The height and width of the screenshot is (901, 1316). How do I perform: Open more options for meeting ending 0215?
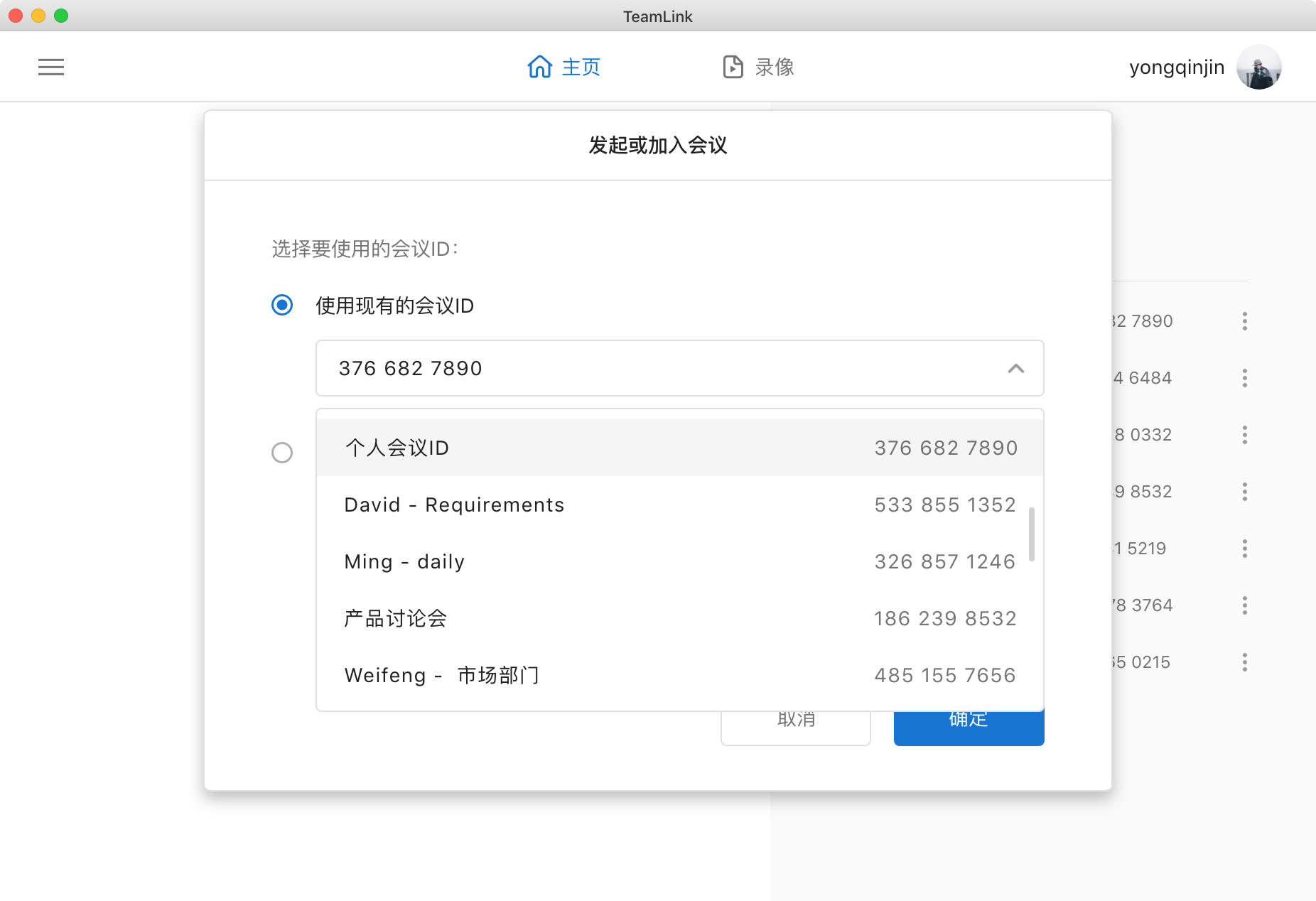(1244, 662)
